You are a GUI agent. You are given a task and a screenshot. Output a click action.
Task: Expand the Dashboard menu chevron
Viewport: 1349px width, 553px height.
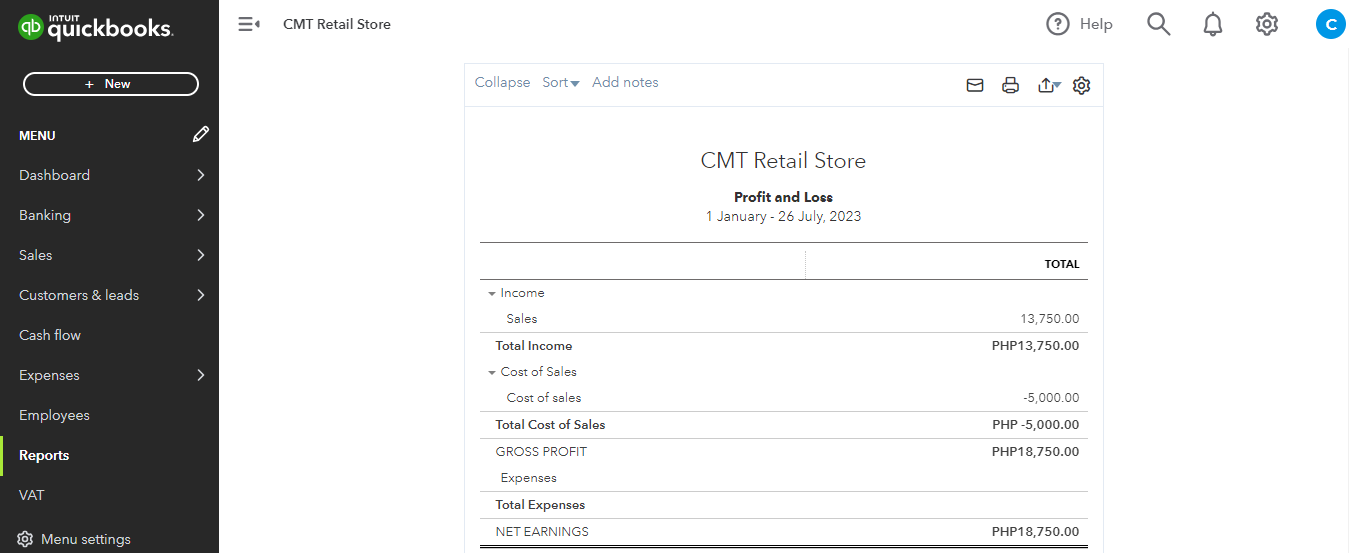pos(200,175)
